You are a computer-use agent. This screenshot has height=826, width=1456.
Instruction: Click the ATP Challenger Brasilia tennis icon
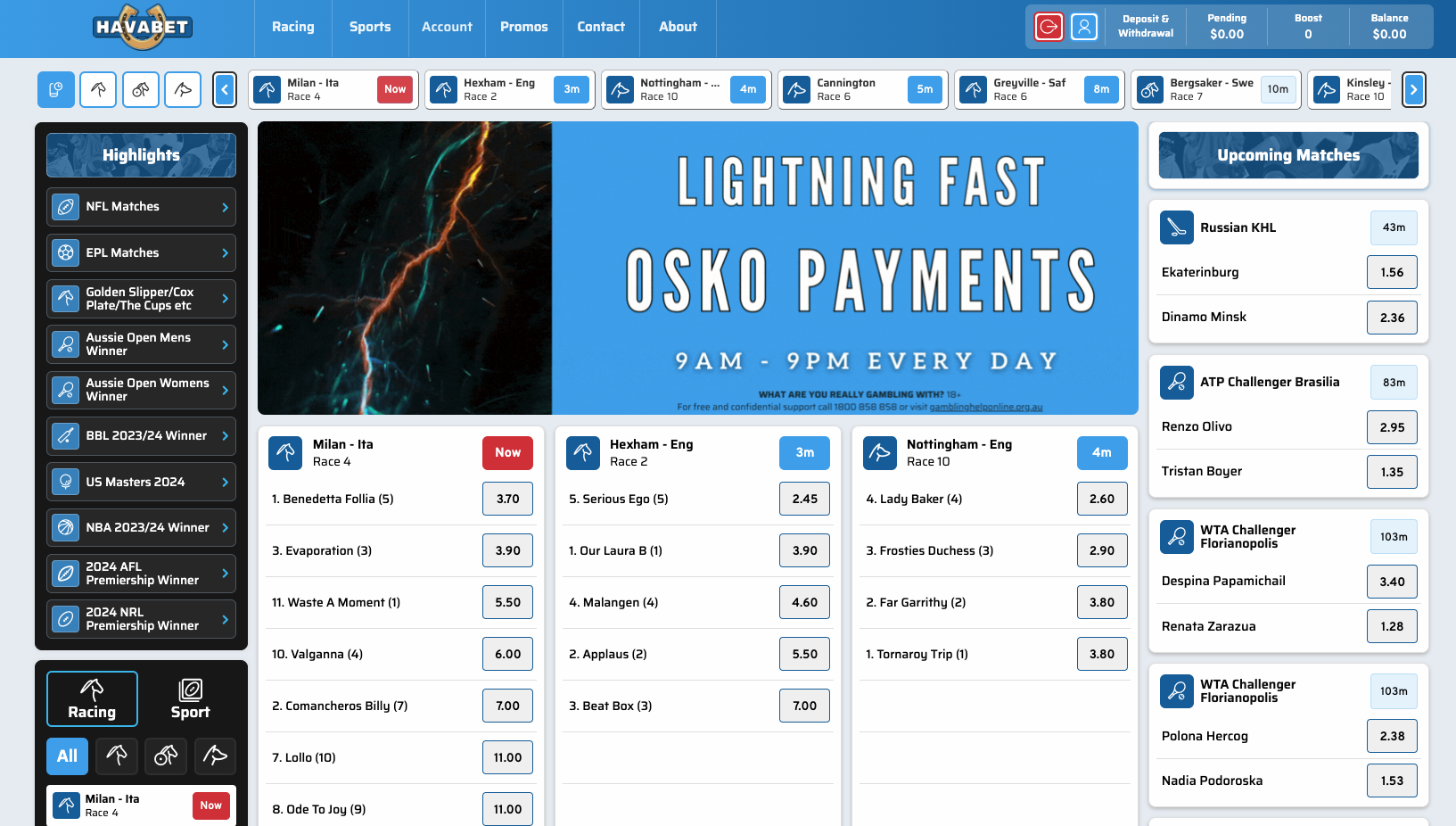tap(1177, 382)
